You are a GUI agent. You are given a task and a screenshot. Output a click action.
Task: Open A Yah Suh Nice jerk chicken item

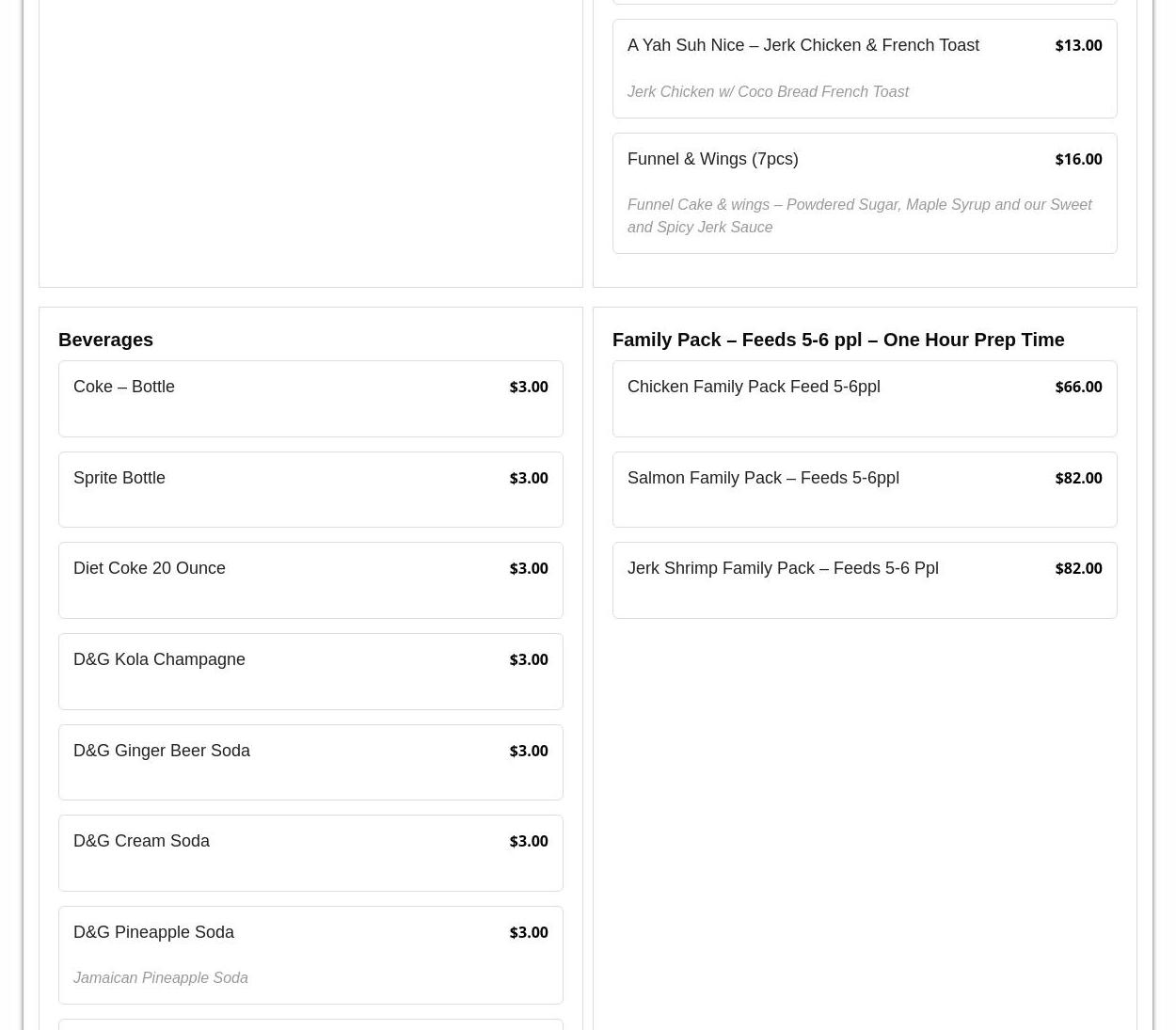[803, 45]
